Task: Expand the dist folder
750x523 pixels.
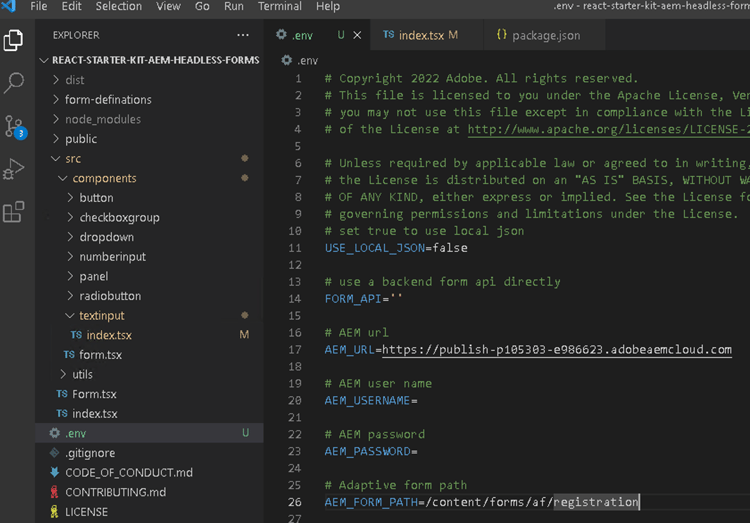Action: pos(74,80)
